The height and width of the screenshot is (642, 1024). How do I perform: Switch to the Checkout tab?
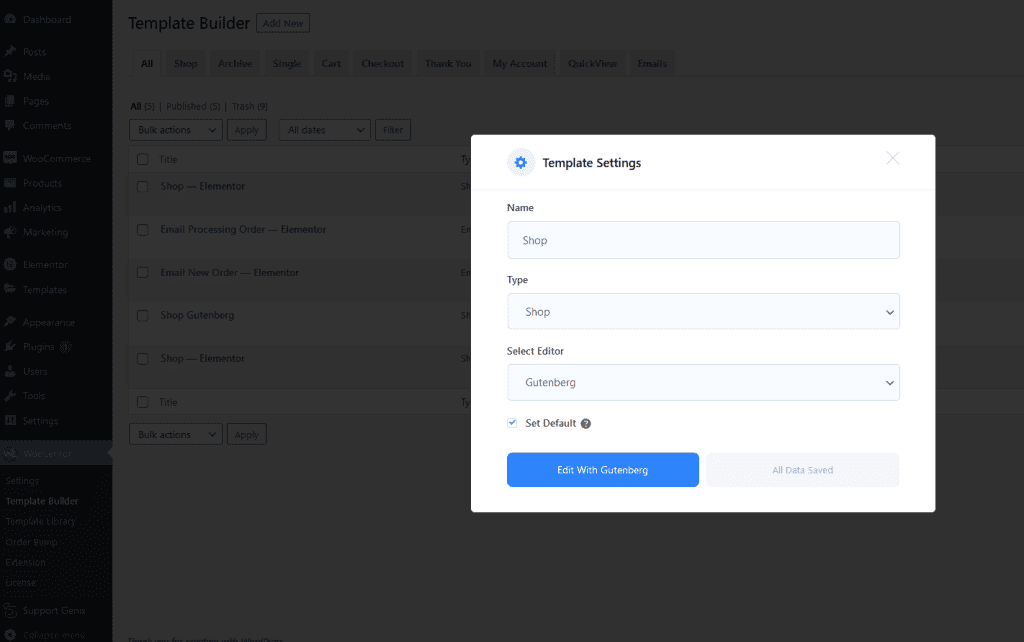[382, 64]
